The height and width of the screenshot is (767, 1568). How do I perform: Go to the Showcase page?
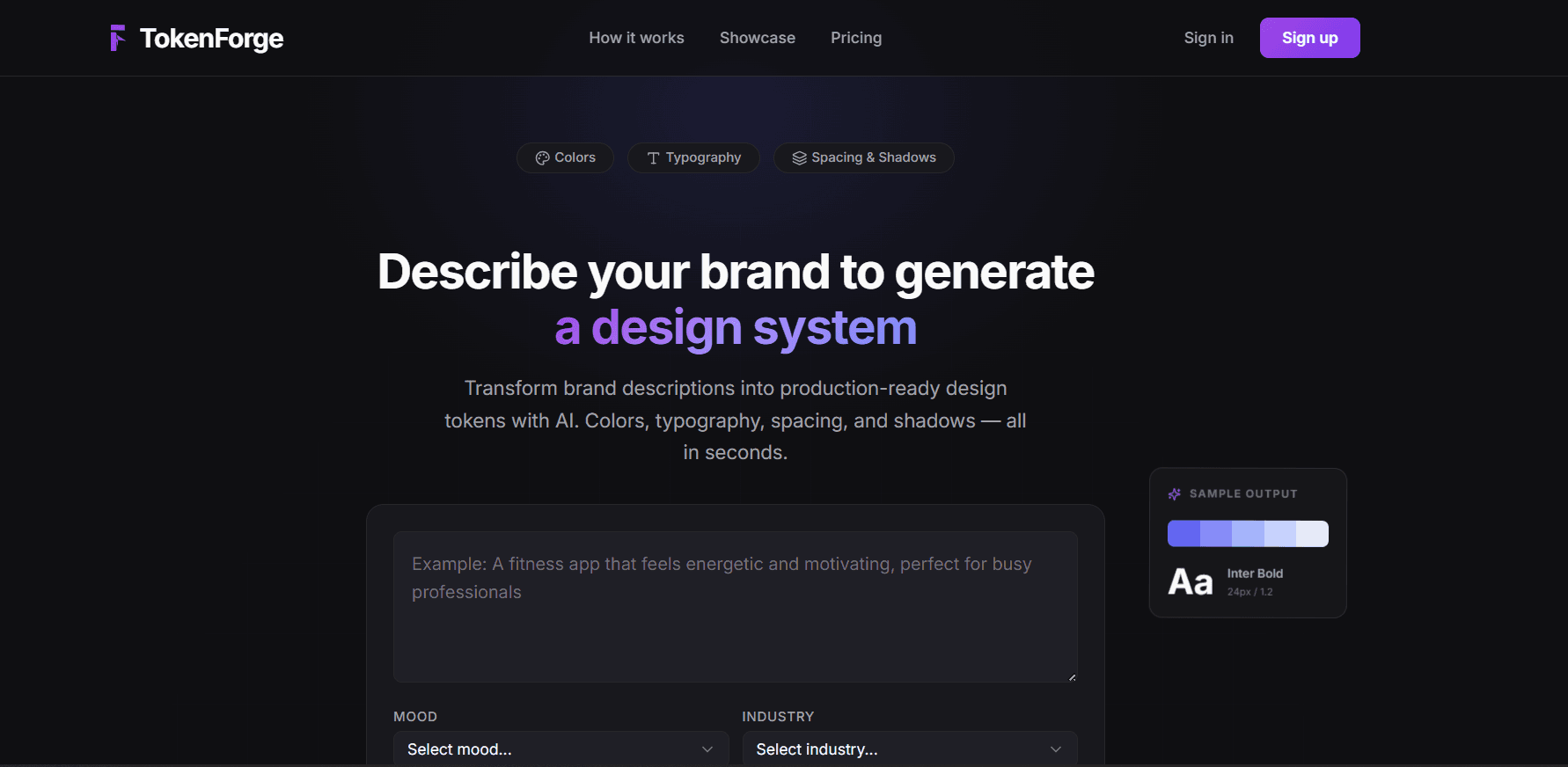point(758,38)
